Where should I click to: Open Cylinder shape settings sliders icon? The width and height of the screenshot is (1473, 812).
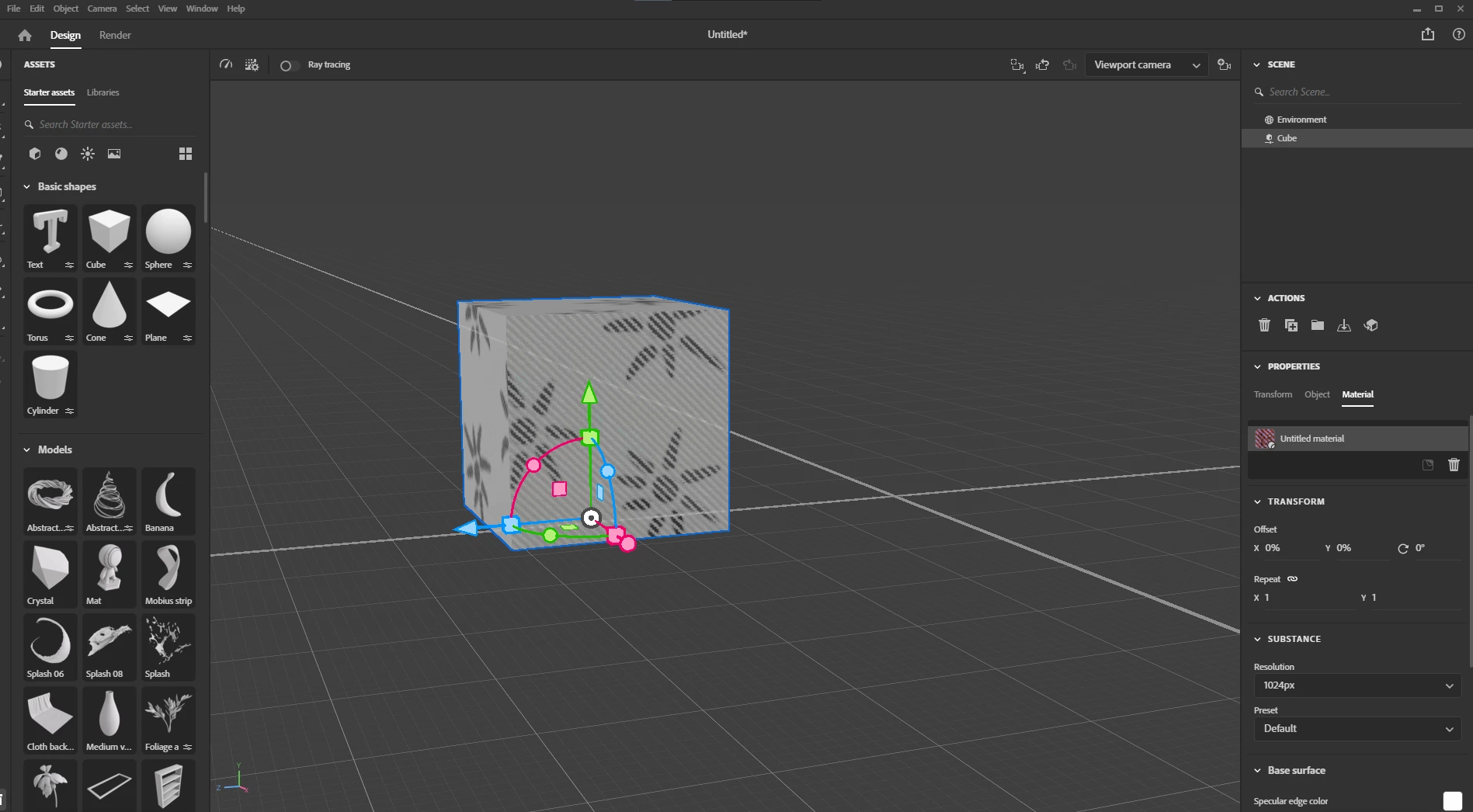click(69, 411)
